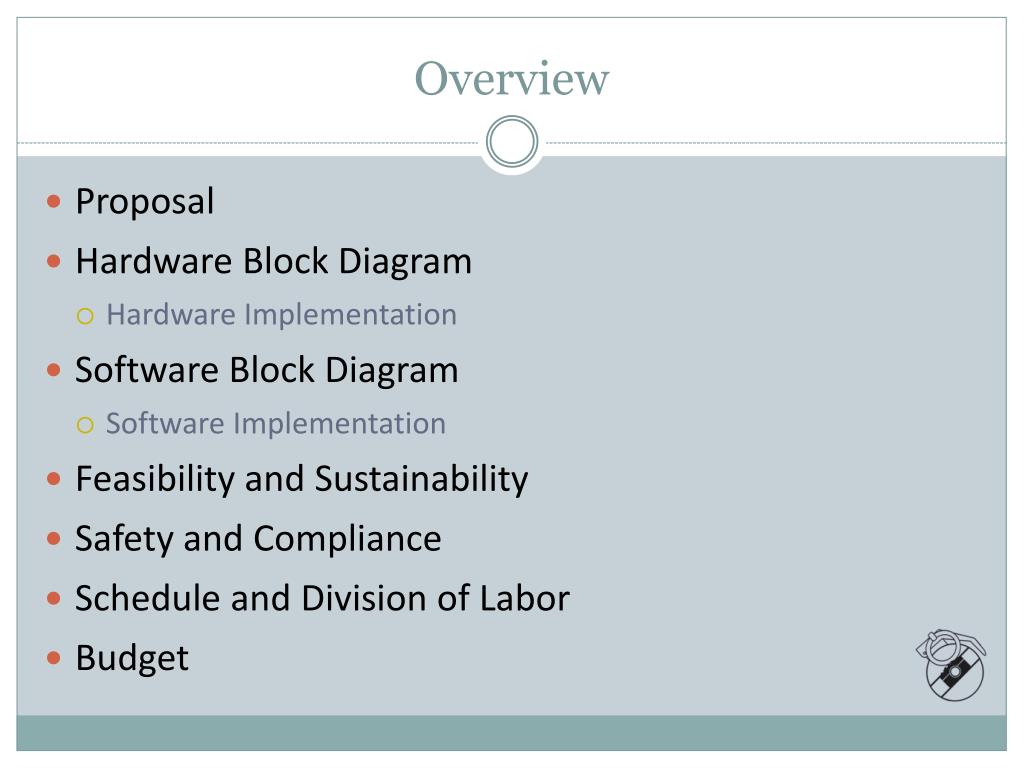1024x768 pixels.
Task: Click the hollow bullet before Hardware Implementation
Action: pyautogui.click(x=85, y=317)
